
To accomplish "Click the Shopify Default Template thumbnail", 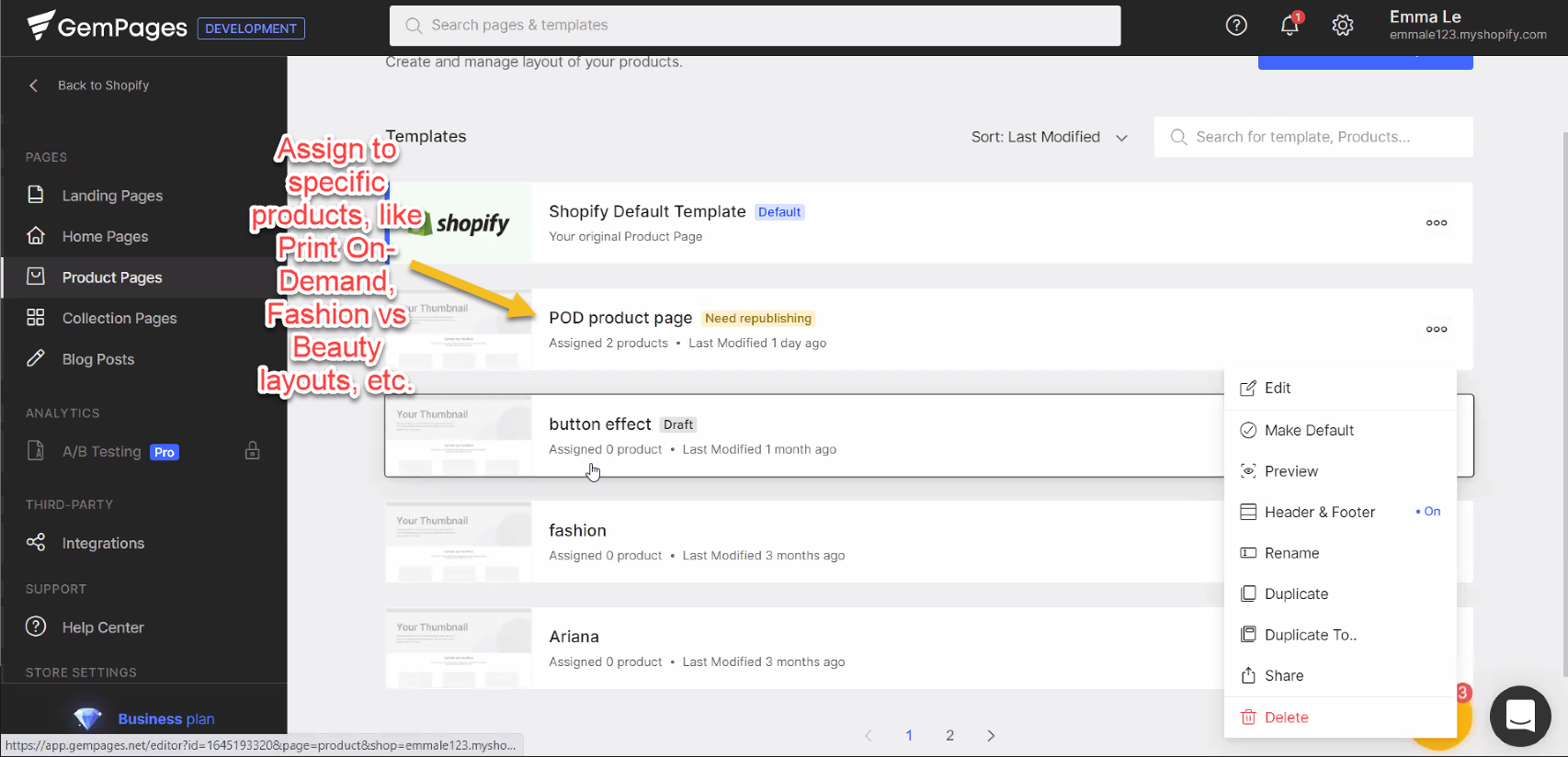I will click(459, 223).
